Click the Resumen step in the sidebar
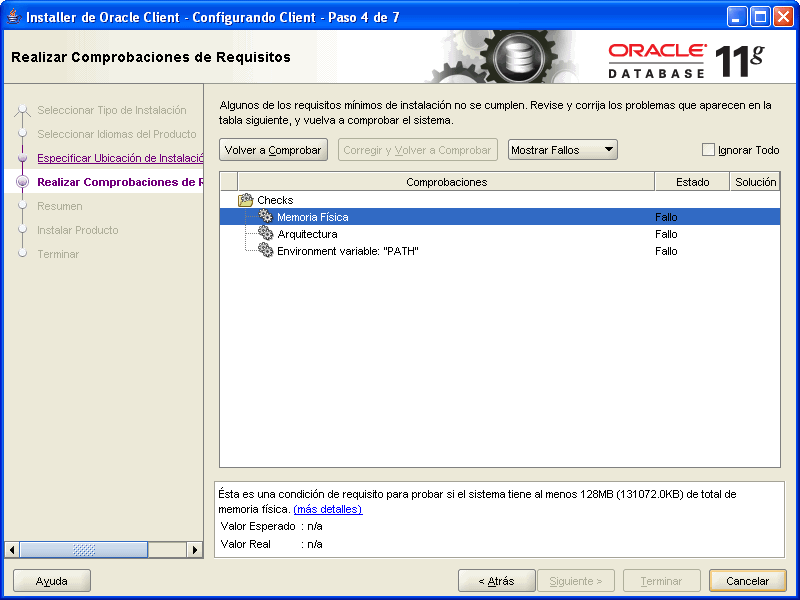 (x=60, y=206)
